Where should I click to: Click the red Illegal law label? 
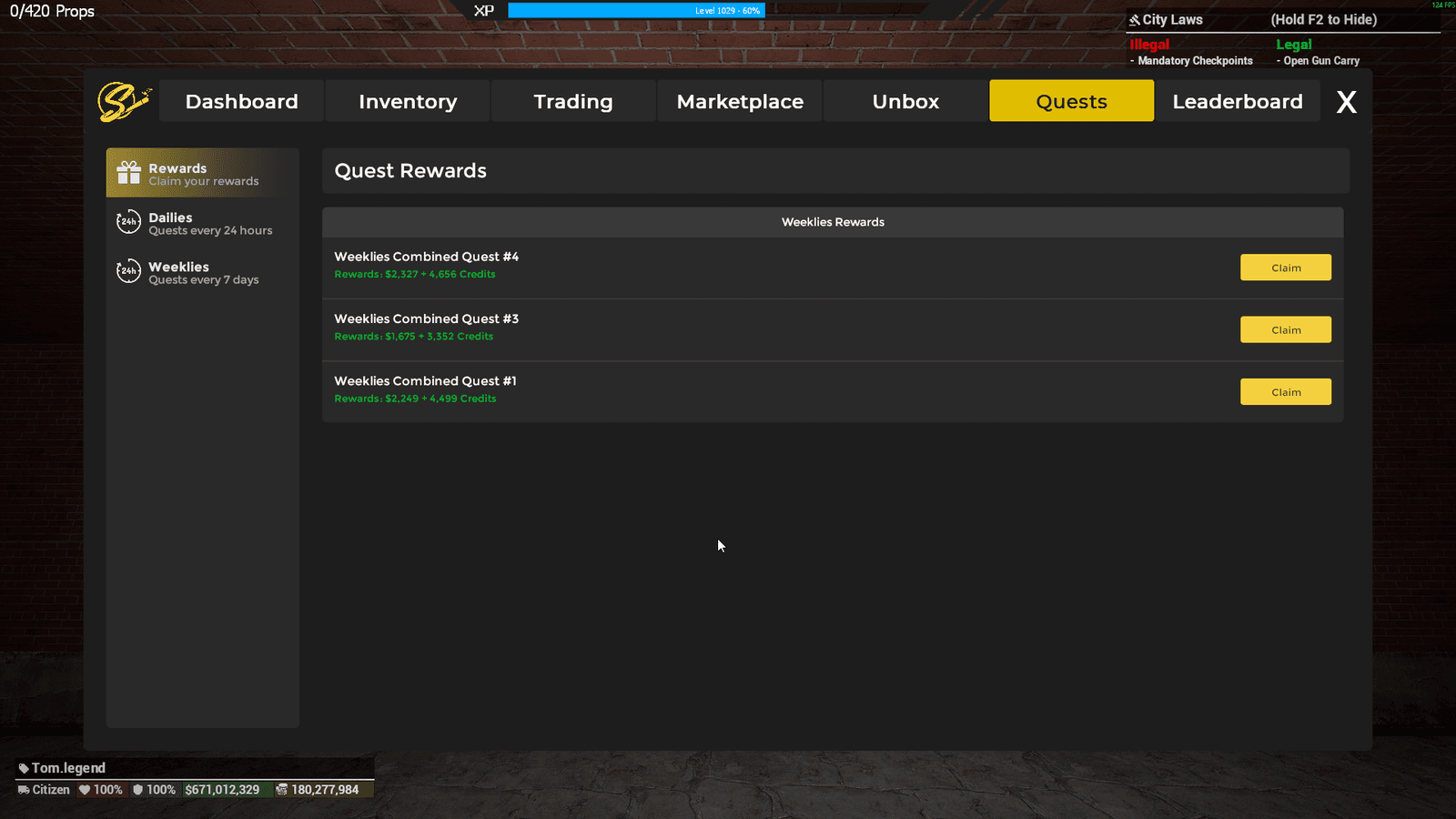point(1149,45)
